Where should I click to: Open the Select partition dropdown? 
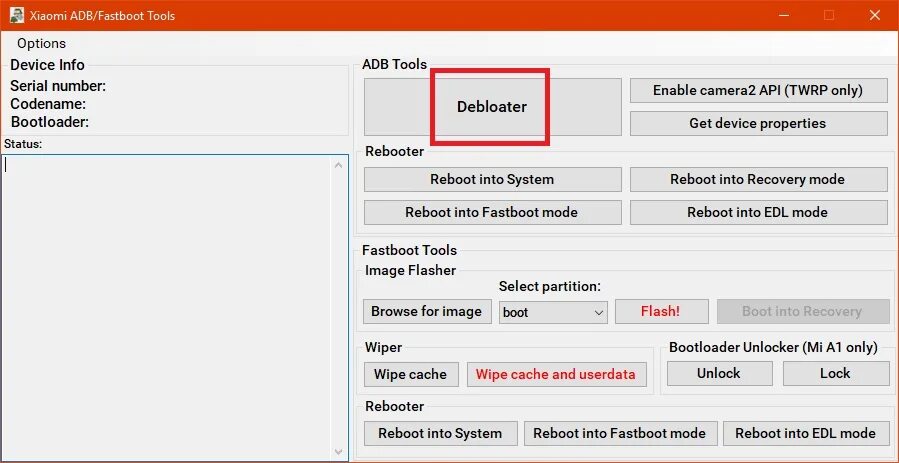tap(553, 312)
